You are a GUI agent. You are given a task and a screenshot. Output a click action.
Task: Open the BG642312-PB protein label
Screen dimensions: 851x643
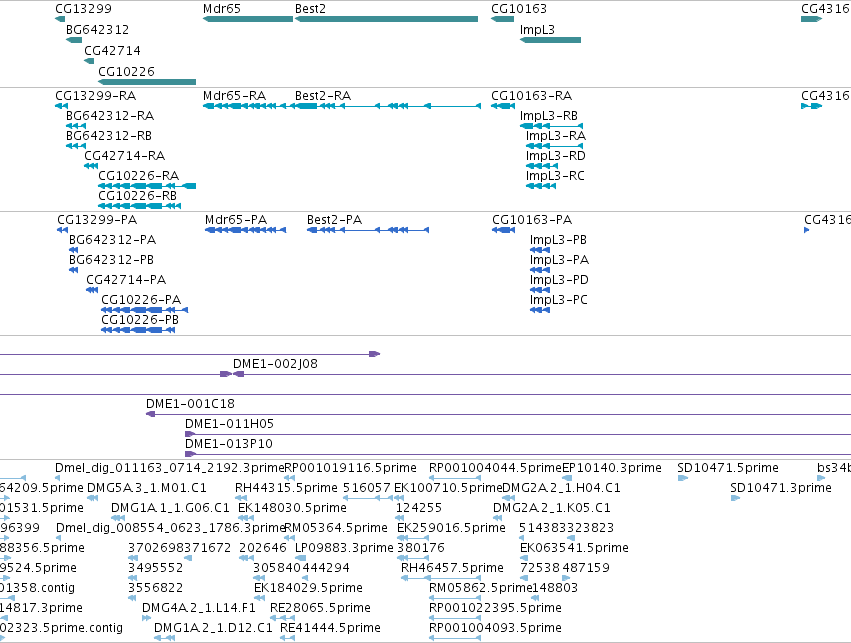pos(111,260)
